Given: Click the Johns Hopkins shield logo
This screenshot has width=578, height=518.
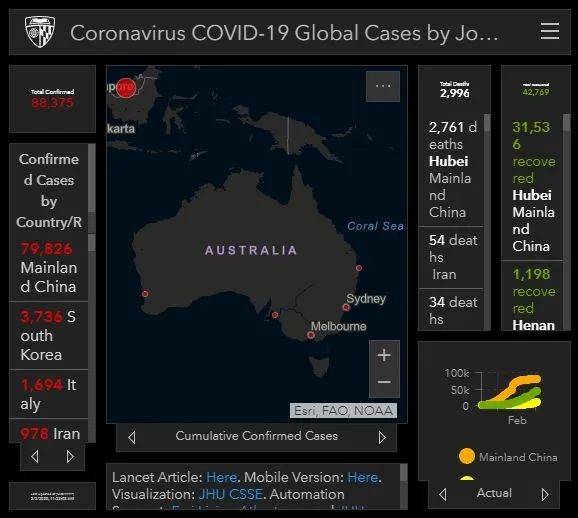Looking at the screenshot, I should [x=40, y=32].
